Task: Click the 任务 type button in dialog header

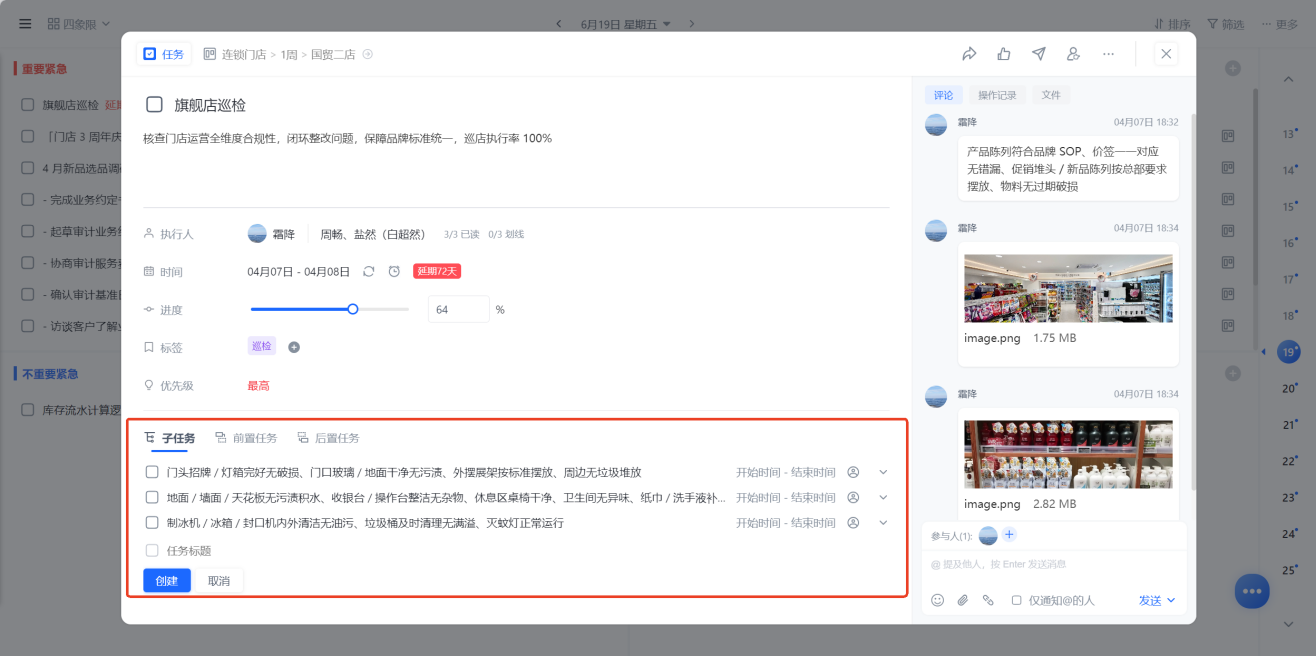Action: [x=164, y=54]
